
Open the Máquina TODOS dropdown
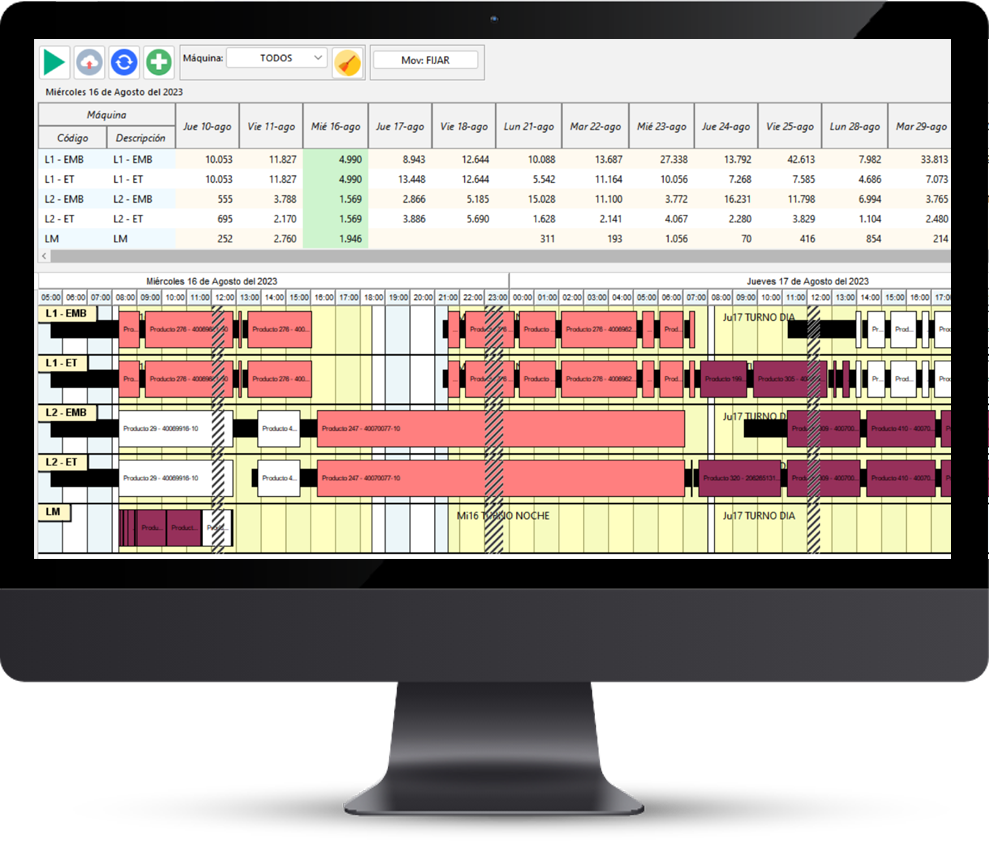pyautogui.click(x=277, y=59)
